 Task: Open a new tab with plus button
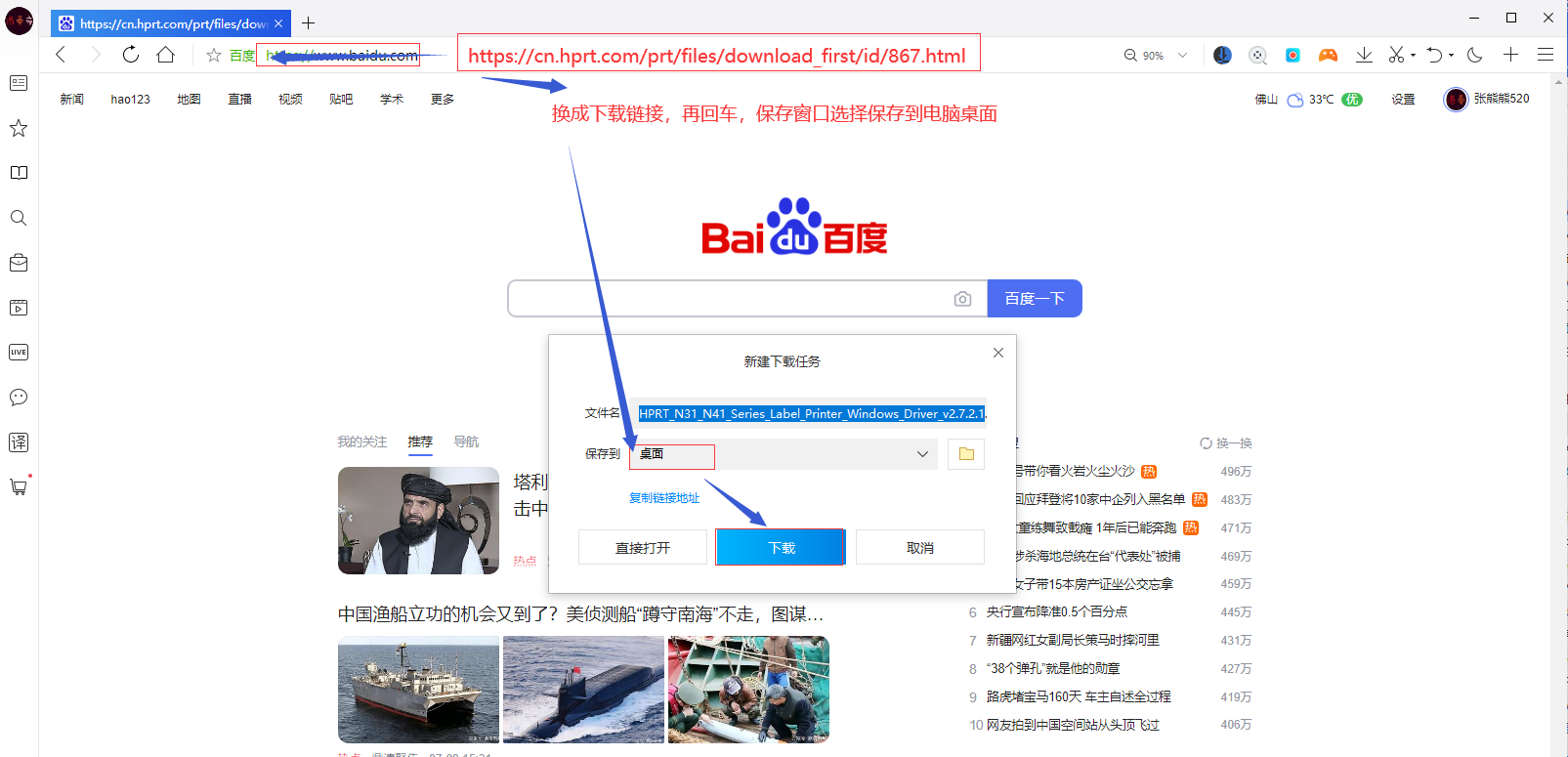click(309, 22)
